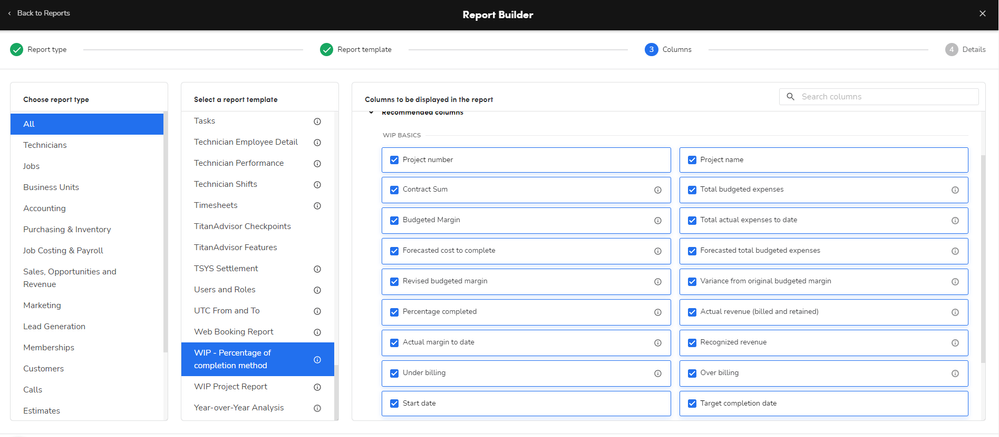Collapse the Recommended columns section
Image resolution: width=999 pixels, height=437 pixels.
(371, 113)
